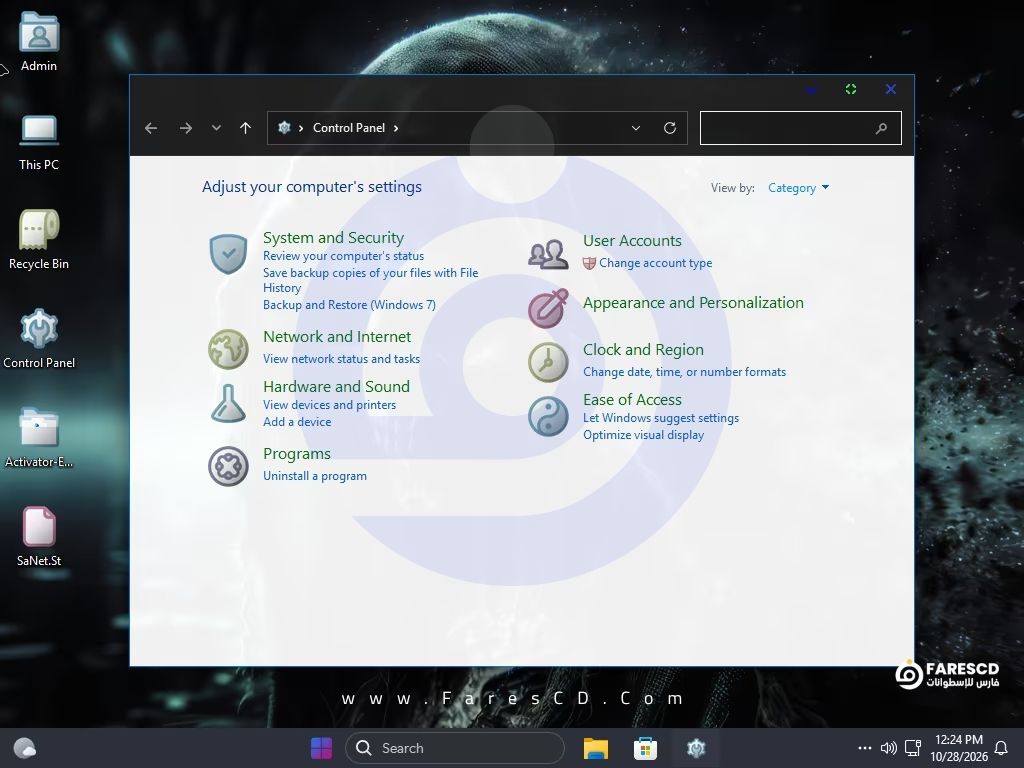The height and width of the screenshot is (768, 1024).
Task: Open the Network and Internet heading link
Action: point(337,336)
